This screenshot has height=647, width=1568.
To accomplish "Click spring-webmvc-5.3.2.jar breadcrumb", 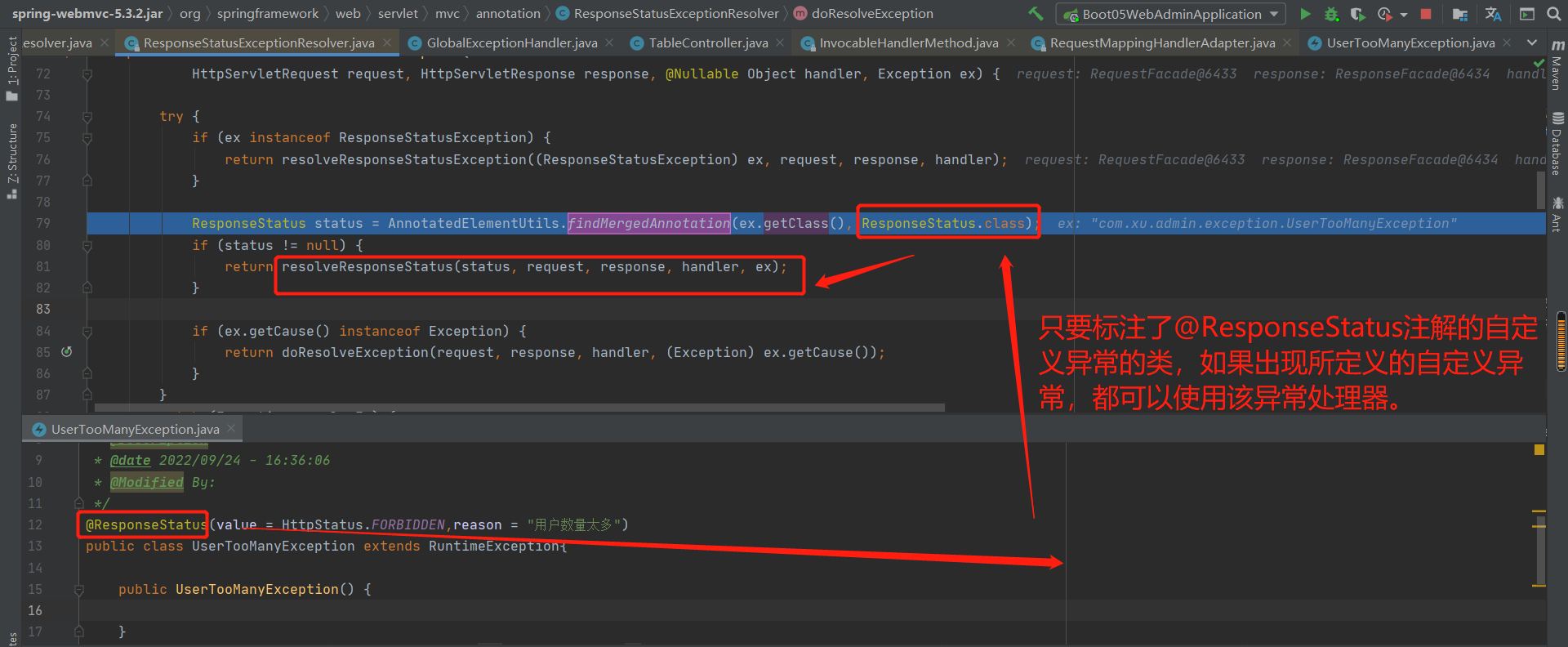I will (x=87, y=14).
